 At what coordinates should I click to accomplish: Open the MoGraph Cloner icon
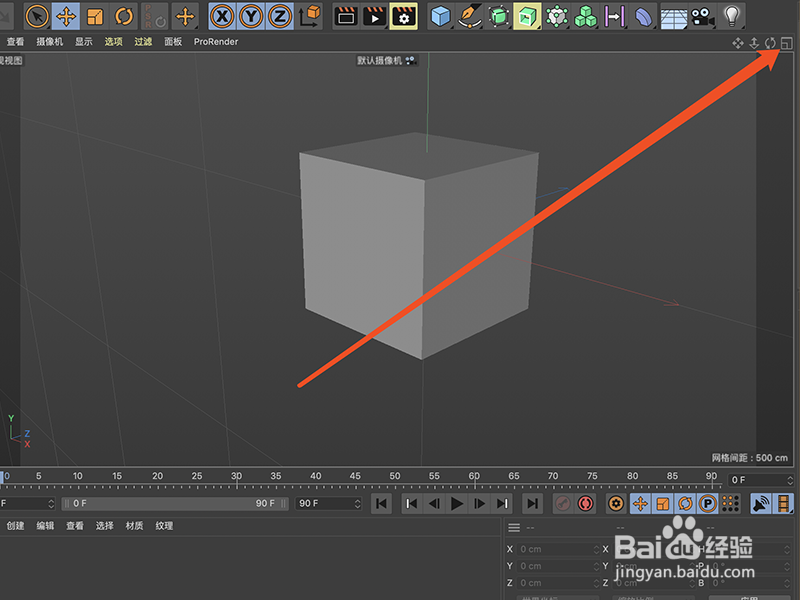tap(586, 16)
